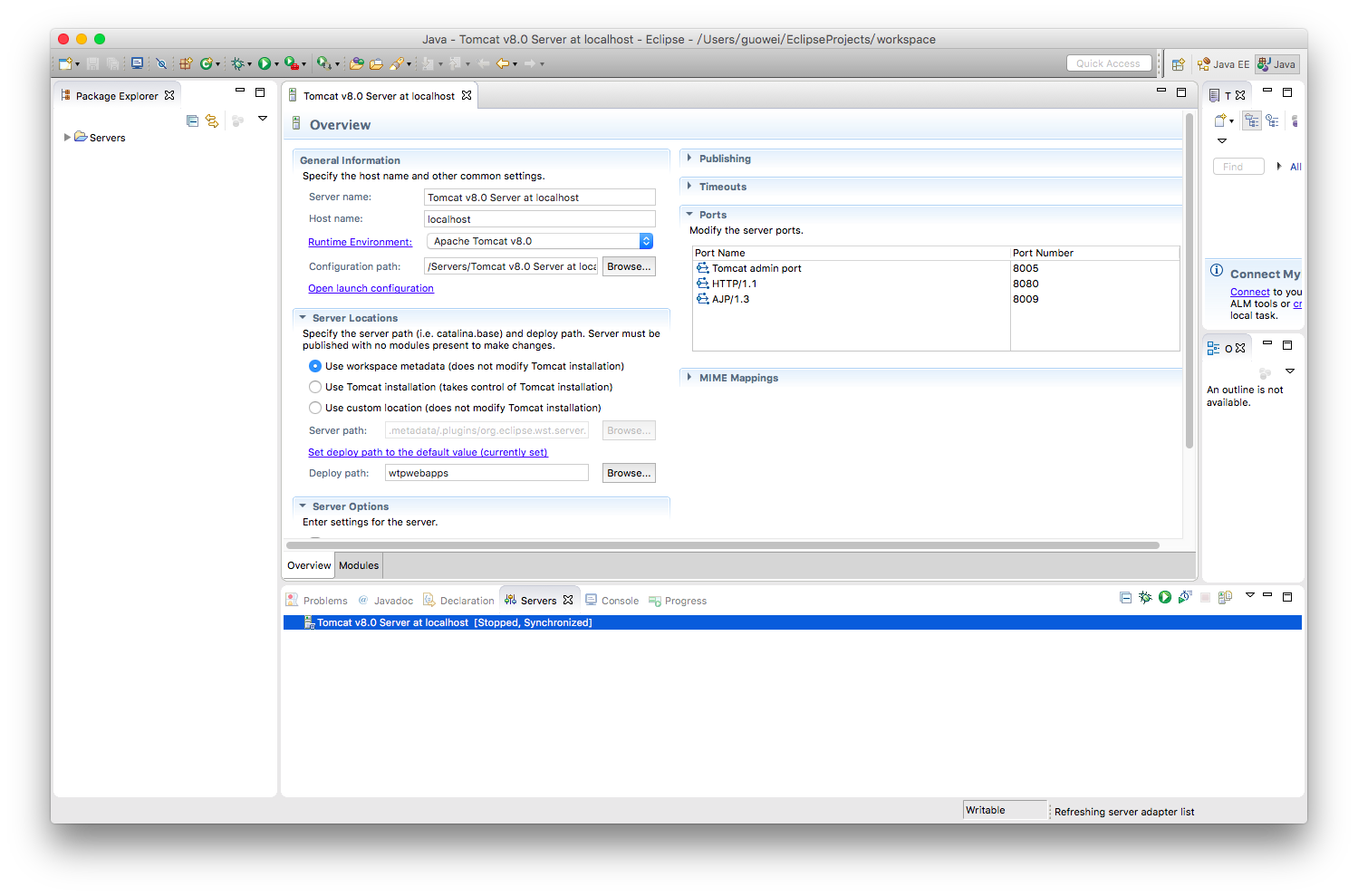Click Browse next to Configuration path
The width and height of the screenshot is (1358, 896).
[x=629, y=266]
